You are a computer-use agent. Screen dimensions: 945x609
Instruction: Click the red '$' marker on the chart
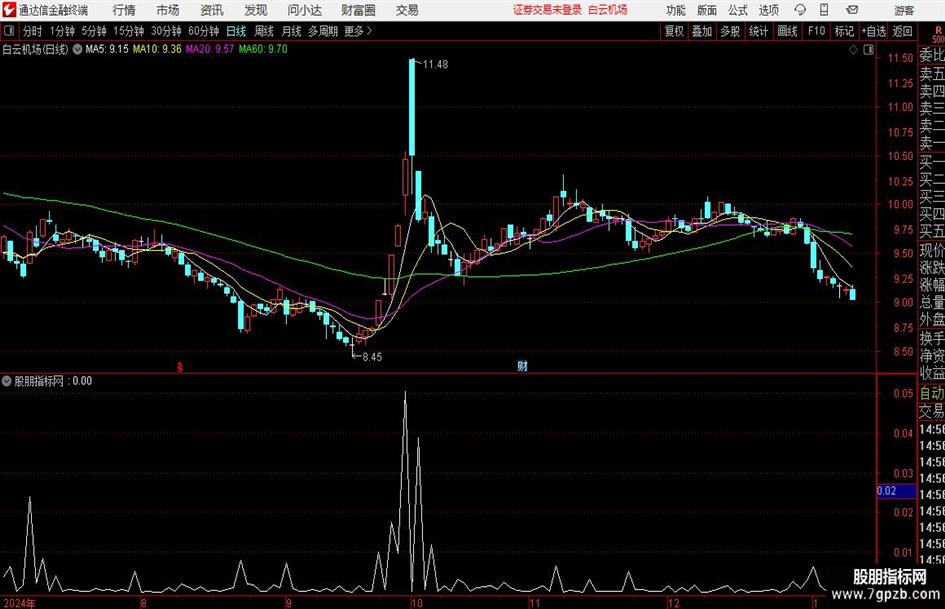coord(180,367)
